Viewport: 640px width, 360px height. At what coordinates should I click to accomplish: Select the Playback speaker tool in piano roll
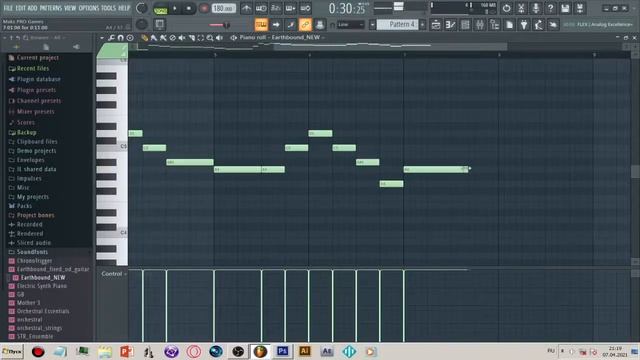click(220, 38)
